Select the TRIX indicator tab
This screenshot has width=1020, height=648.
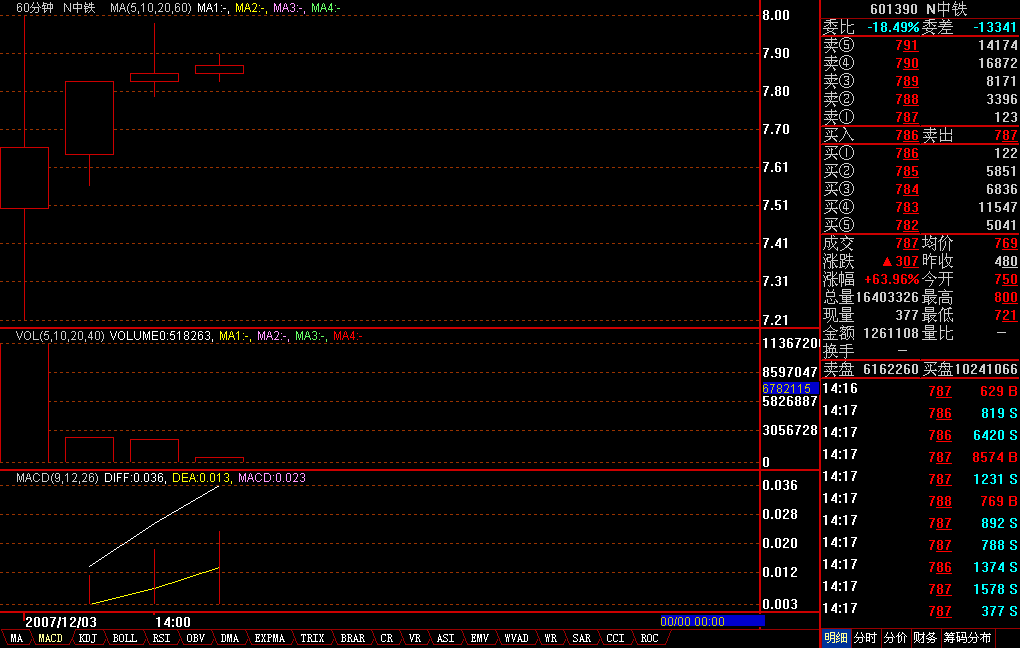tap(312, 638)
